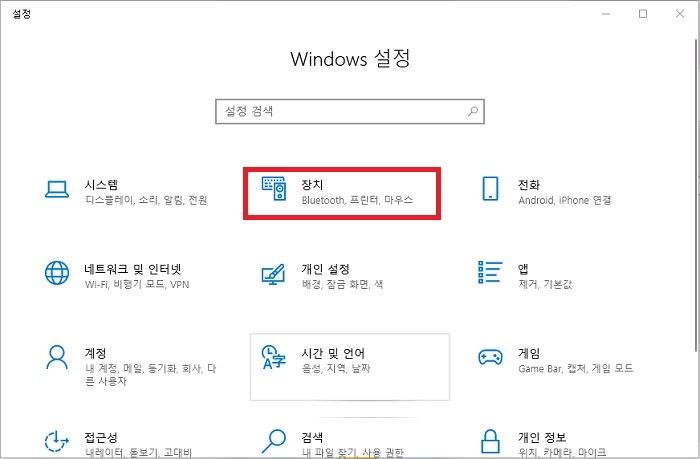Viewport: 700px width, 459px height.
Task: Click the 'Bluetooth, 프린터, 마우스' description
Action: pyautogui.click(x=357, y=200)
